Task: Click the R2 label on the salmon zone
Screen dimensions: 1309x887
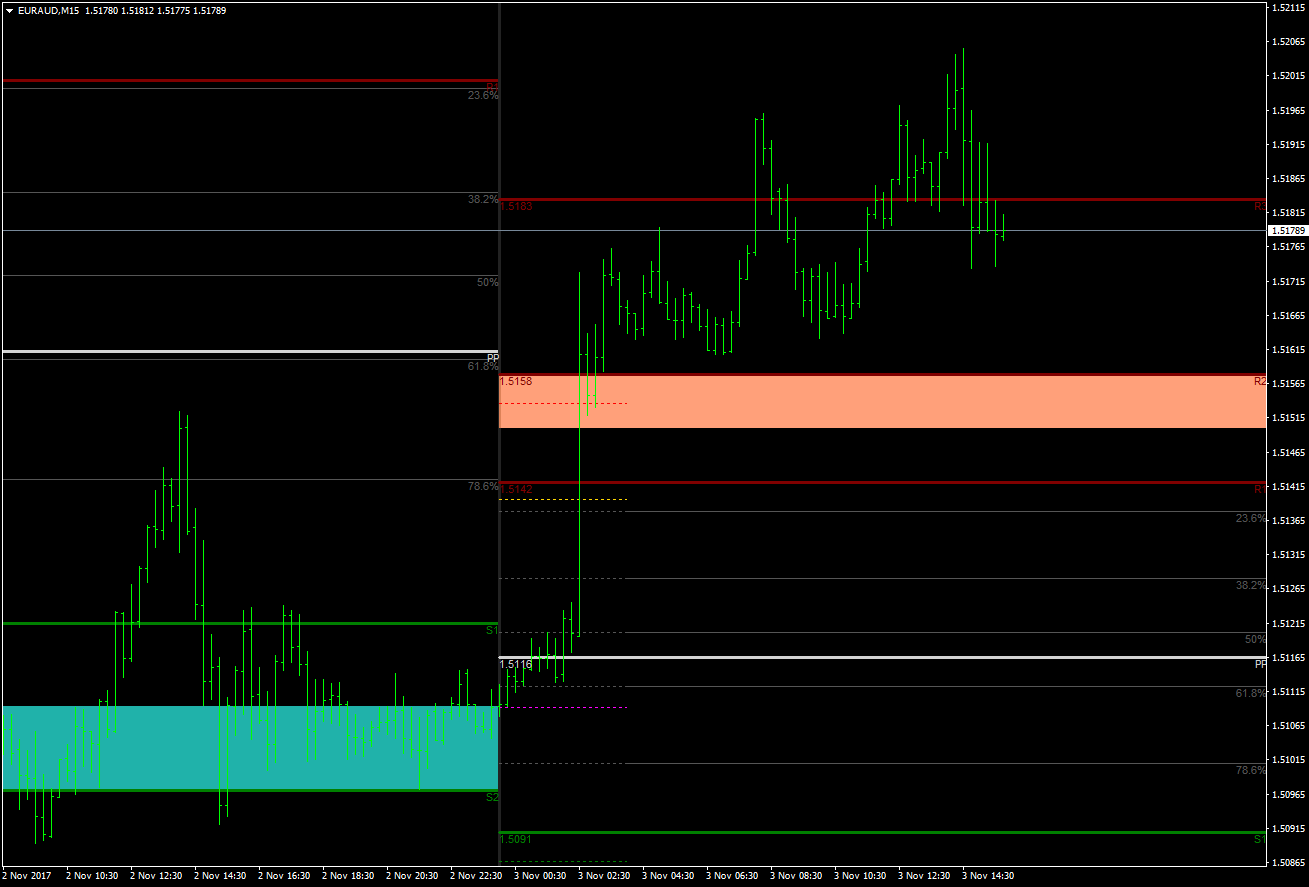Action: tap(1260, 382)
